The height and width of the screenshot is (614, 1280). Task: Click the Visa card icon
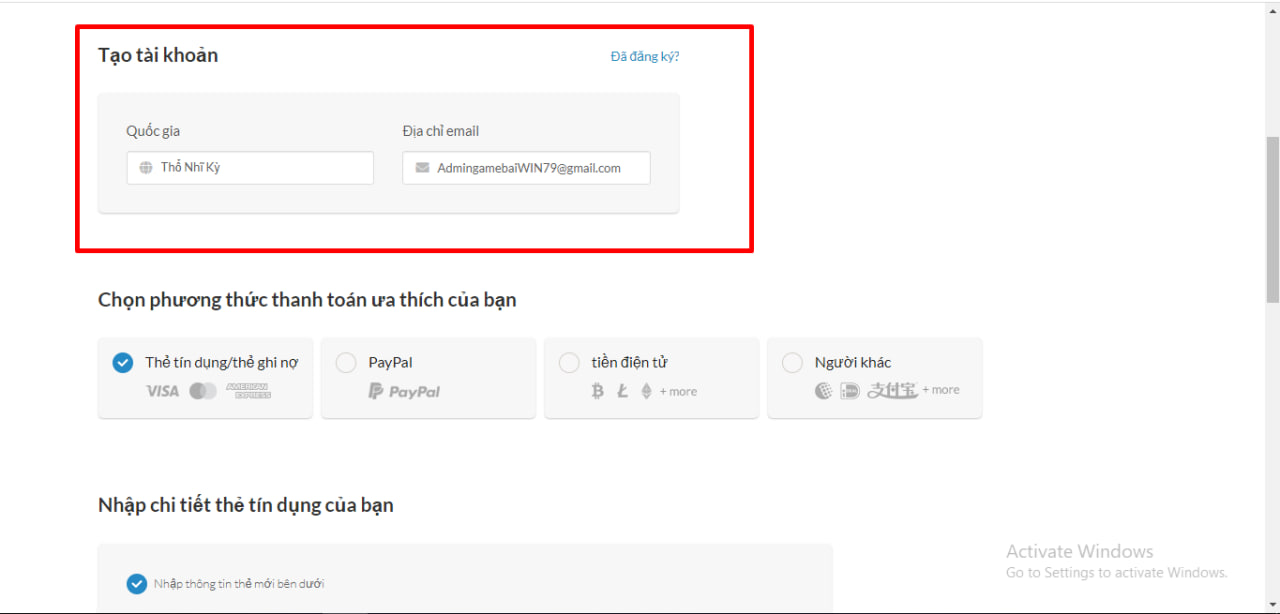160,391
